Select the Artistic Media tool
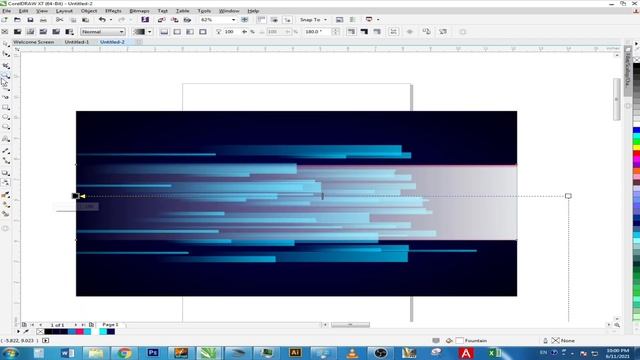Viewport: 640px width, 360px height. click(x=6, y=98)
